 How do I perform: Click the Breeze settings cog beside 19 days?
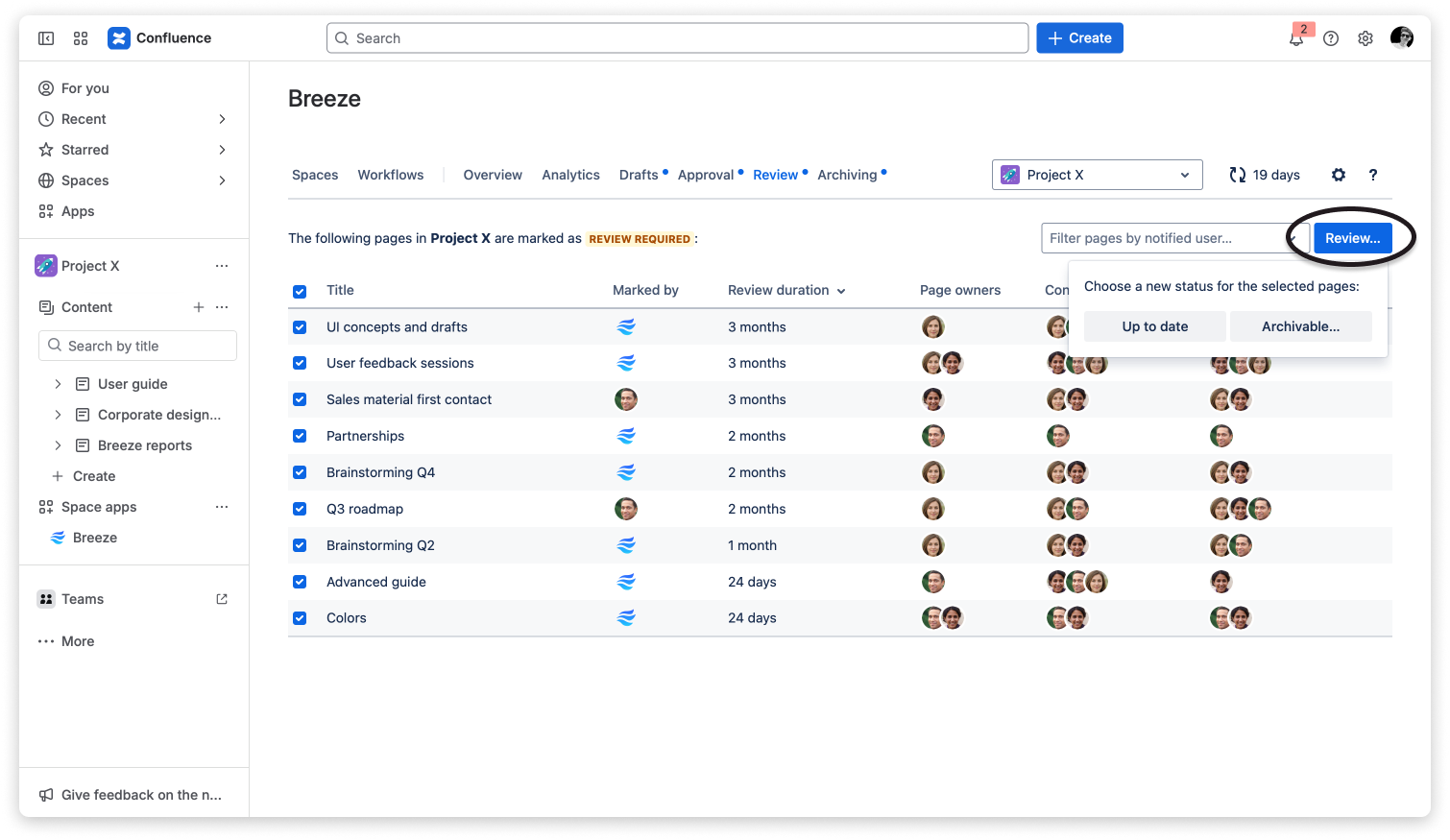coord(1338,175)
